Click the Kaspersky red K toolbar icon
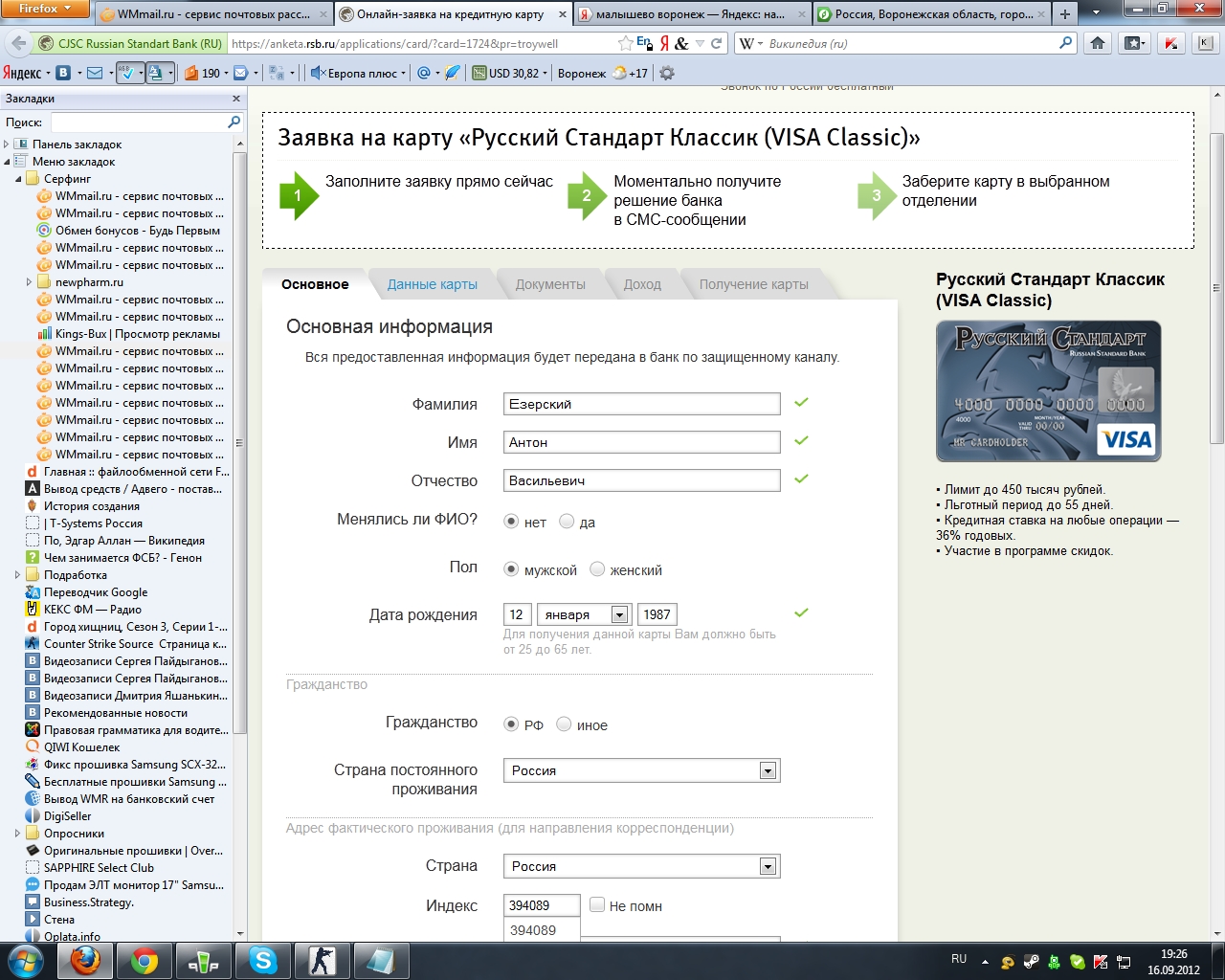This screenshot has width=1225, height=980. tap(1170, 43)
